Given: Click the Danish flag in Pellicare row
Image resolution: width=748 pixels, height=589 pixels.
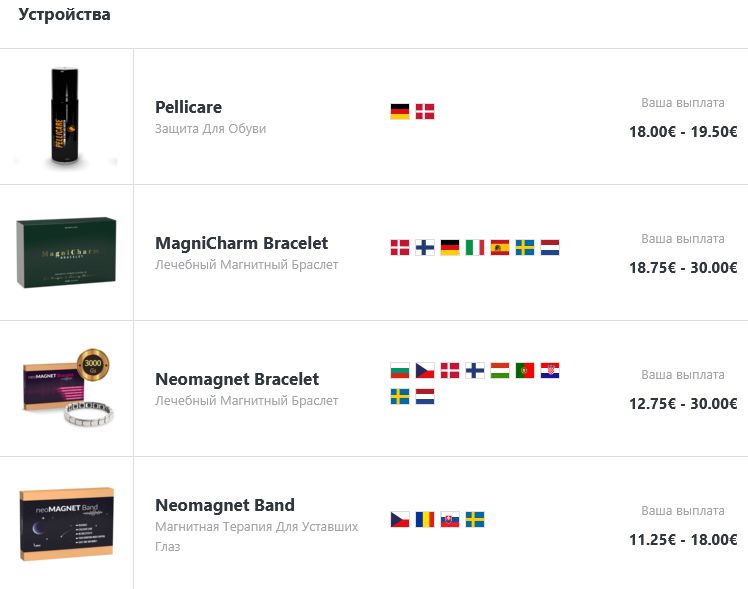Looking at the screenshot, I should (x=425, y=111).
